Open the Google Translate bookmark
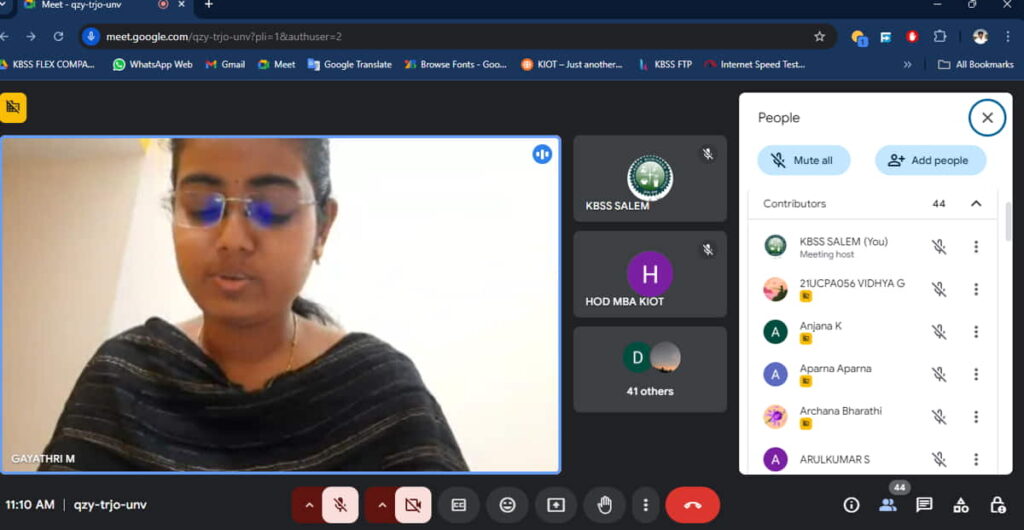Viewport: 1024px width, 530px height. (349, 65)
